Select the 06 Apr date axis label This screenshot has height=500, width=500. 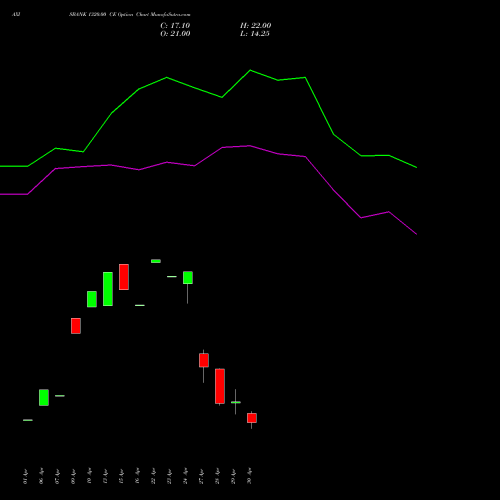click(x=41, y=477)
